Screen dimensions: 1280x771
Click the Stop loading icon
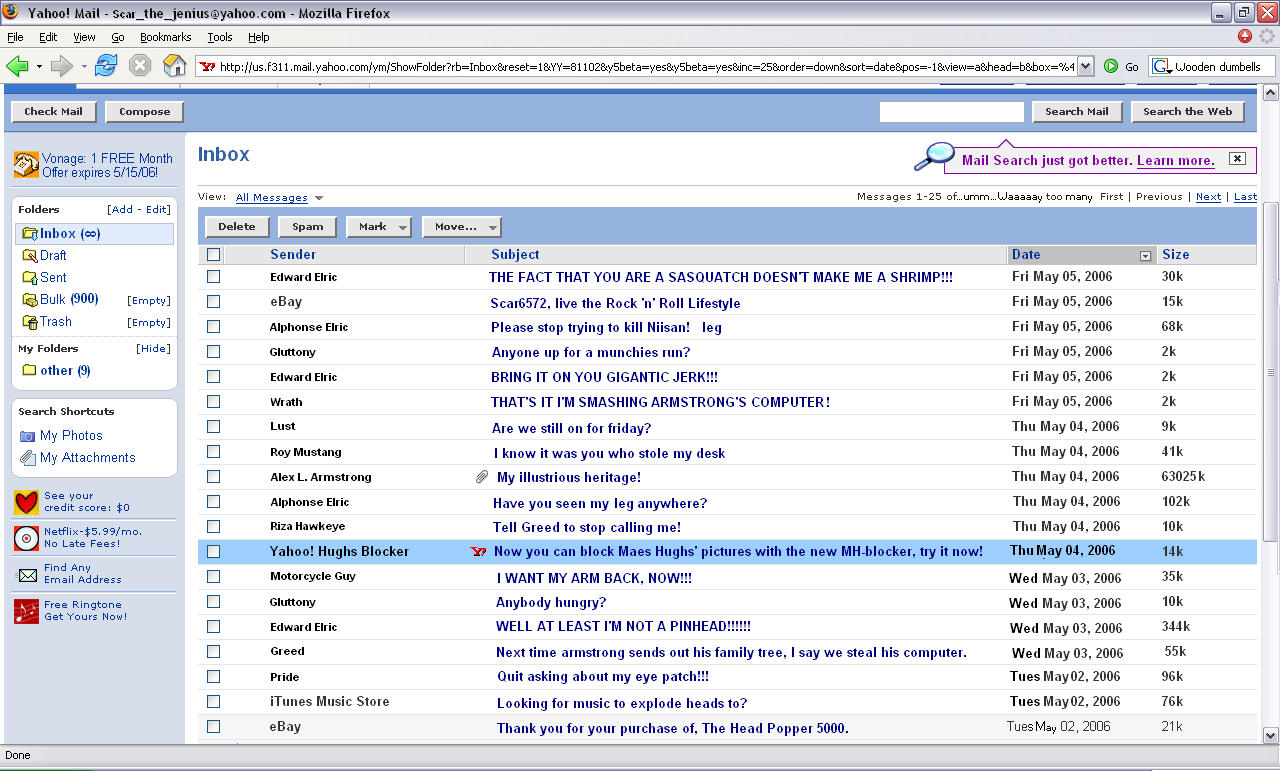tap(140, 66)
